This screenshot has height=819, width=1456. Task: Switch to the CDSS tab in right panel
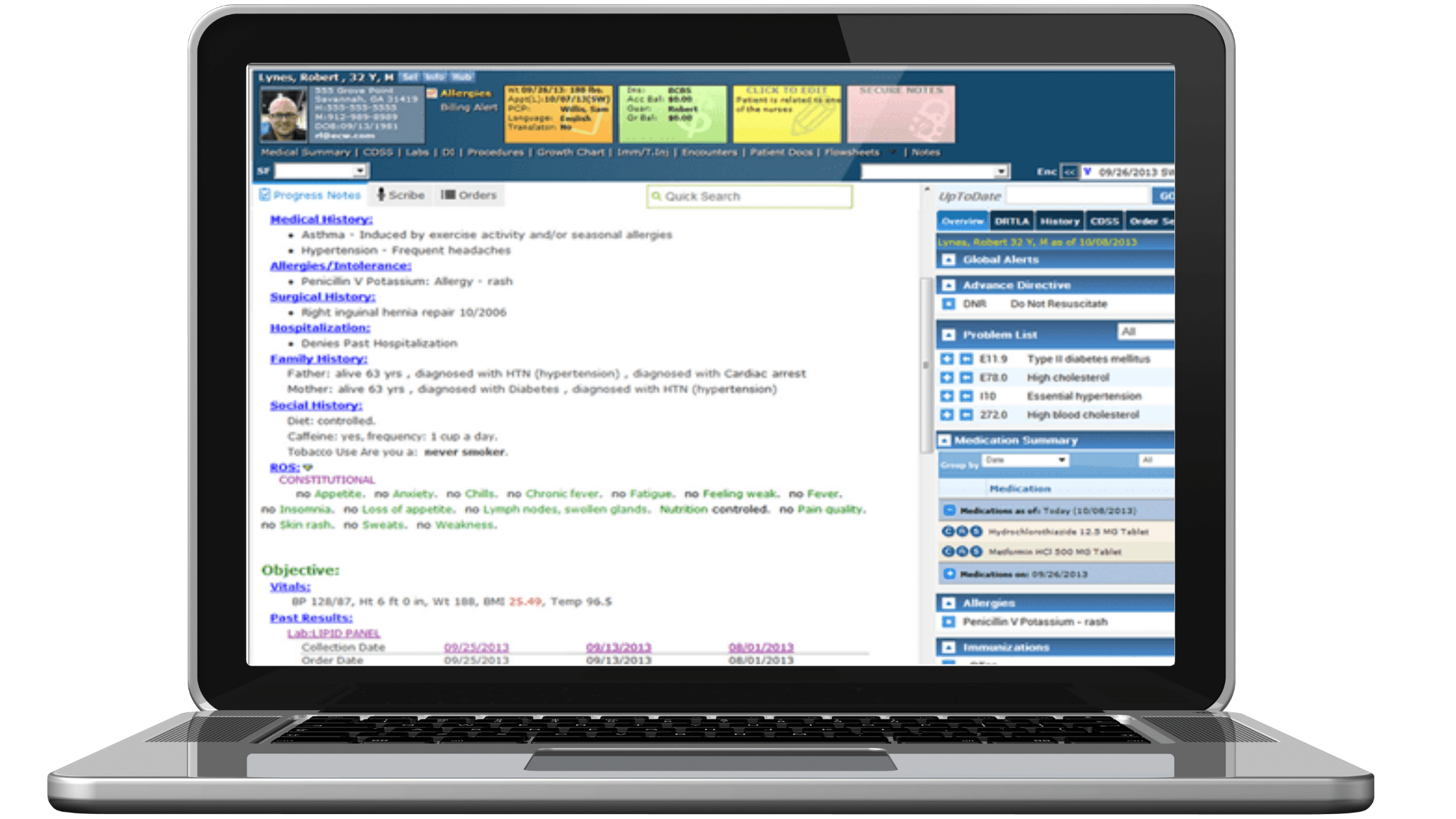[x=1104, y=221]
